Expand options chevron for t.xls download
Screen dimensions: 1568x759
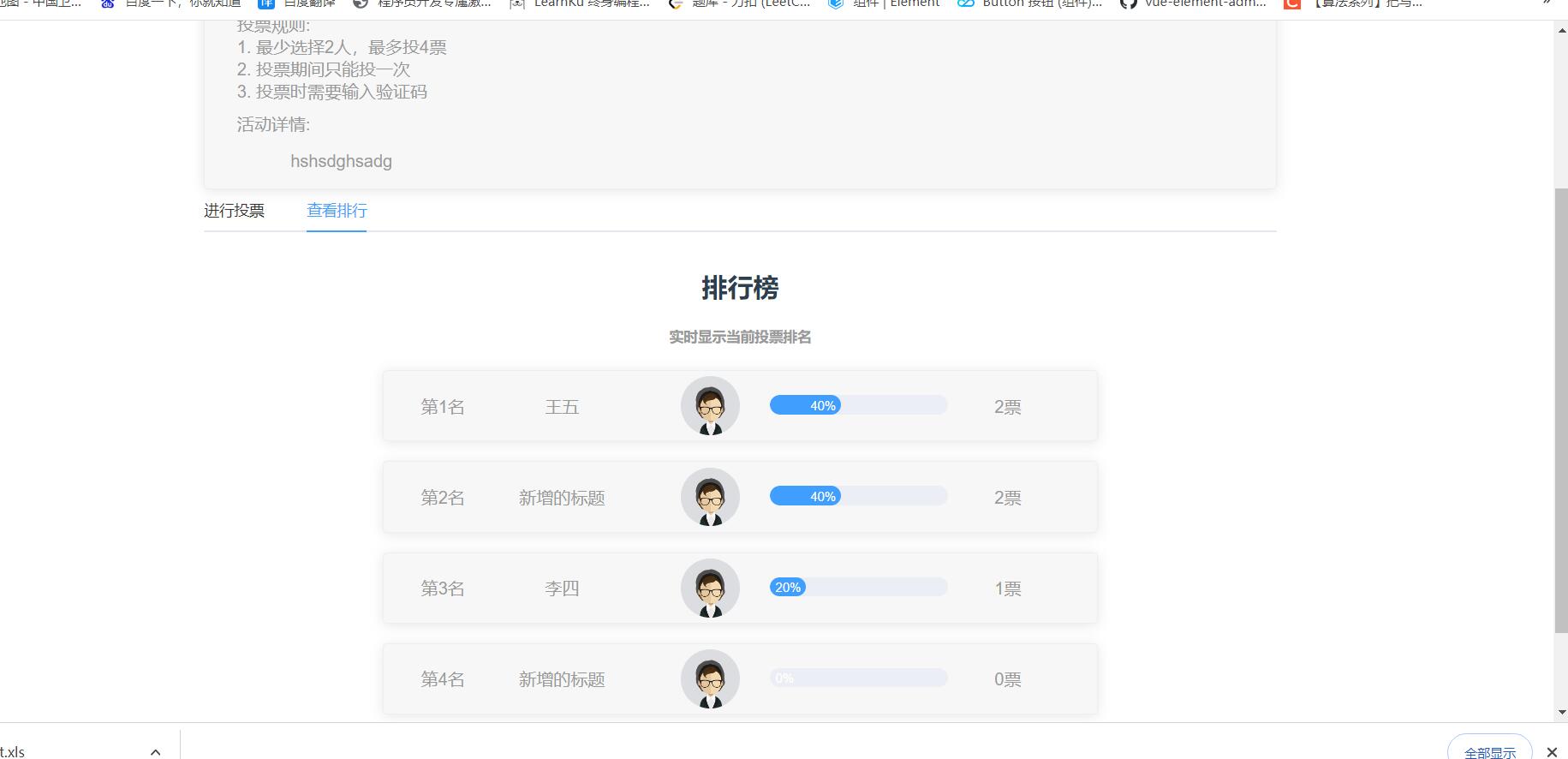(155, 751)
